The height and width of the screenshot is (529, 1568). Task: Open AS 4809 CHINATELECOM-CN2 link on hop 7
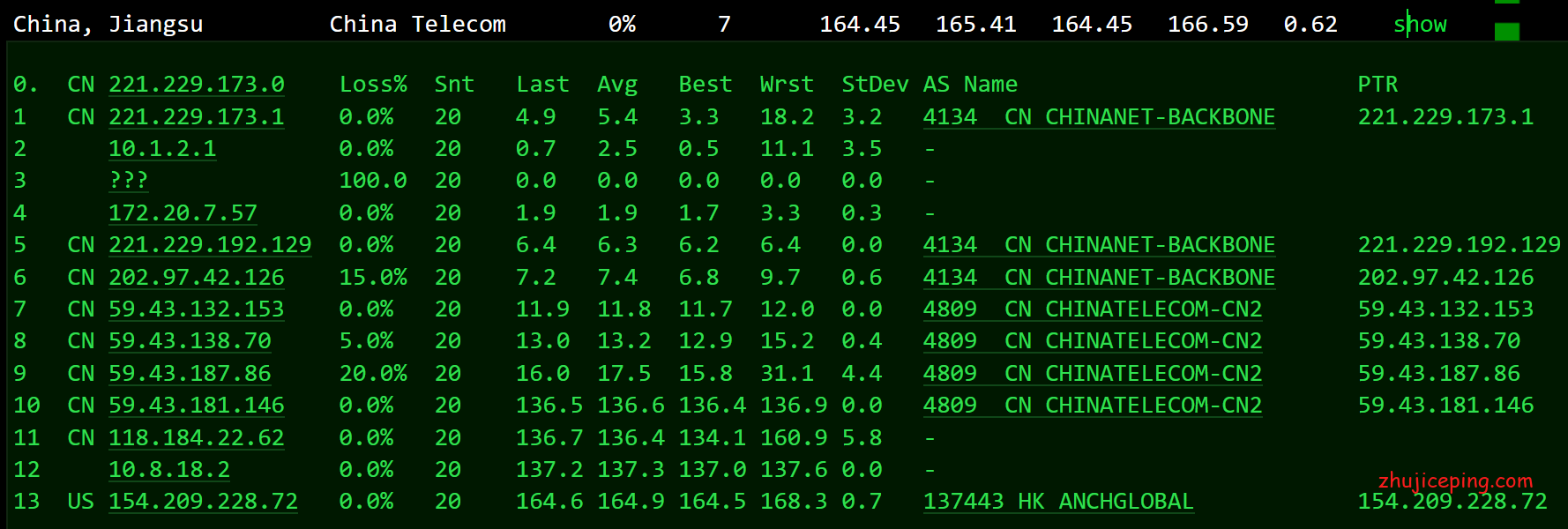(x=1092, y=309)
